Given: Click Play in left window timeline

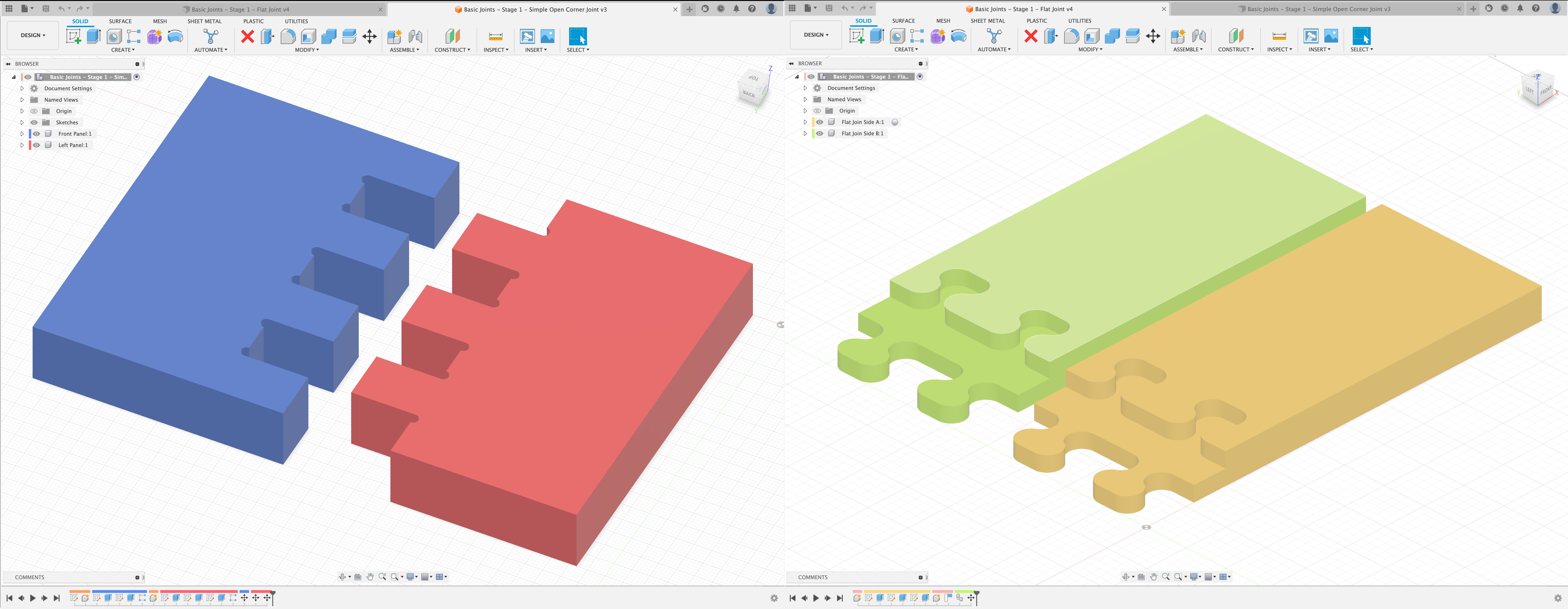Looking at the screenshot, I should pyautogui.click(x=33, y=598).
